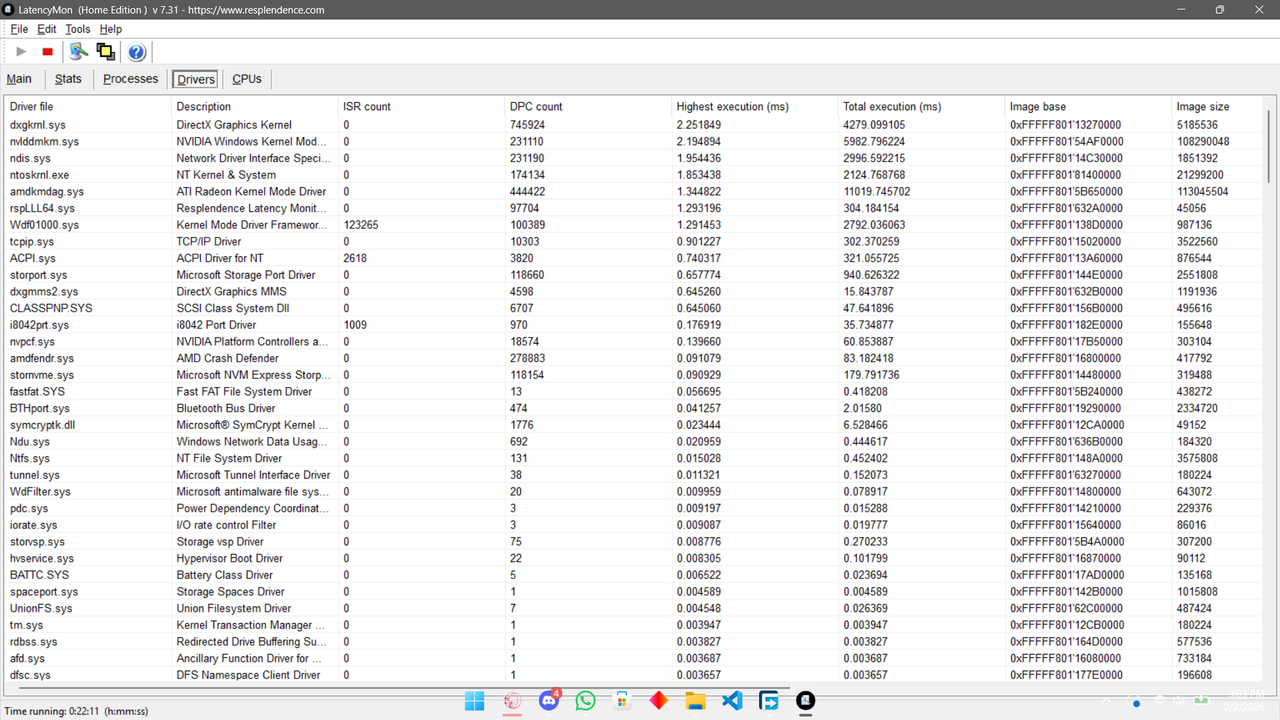Click the 'Bluetooth Bus Driver' description cell
The height and width of the screenshot is (720, 1280).
(226, 408)
